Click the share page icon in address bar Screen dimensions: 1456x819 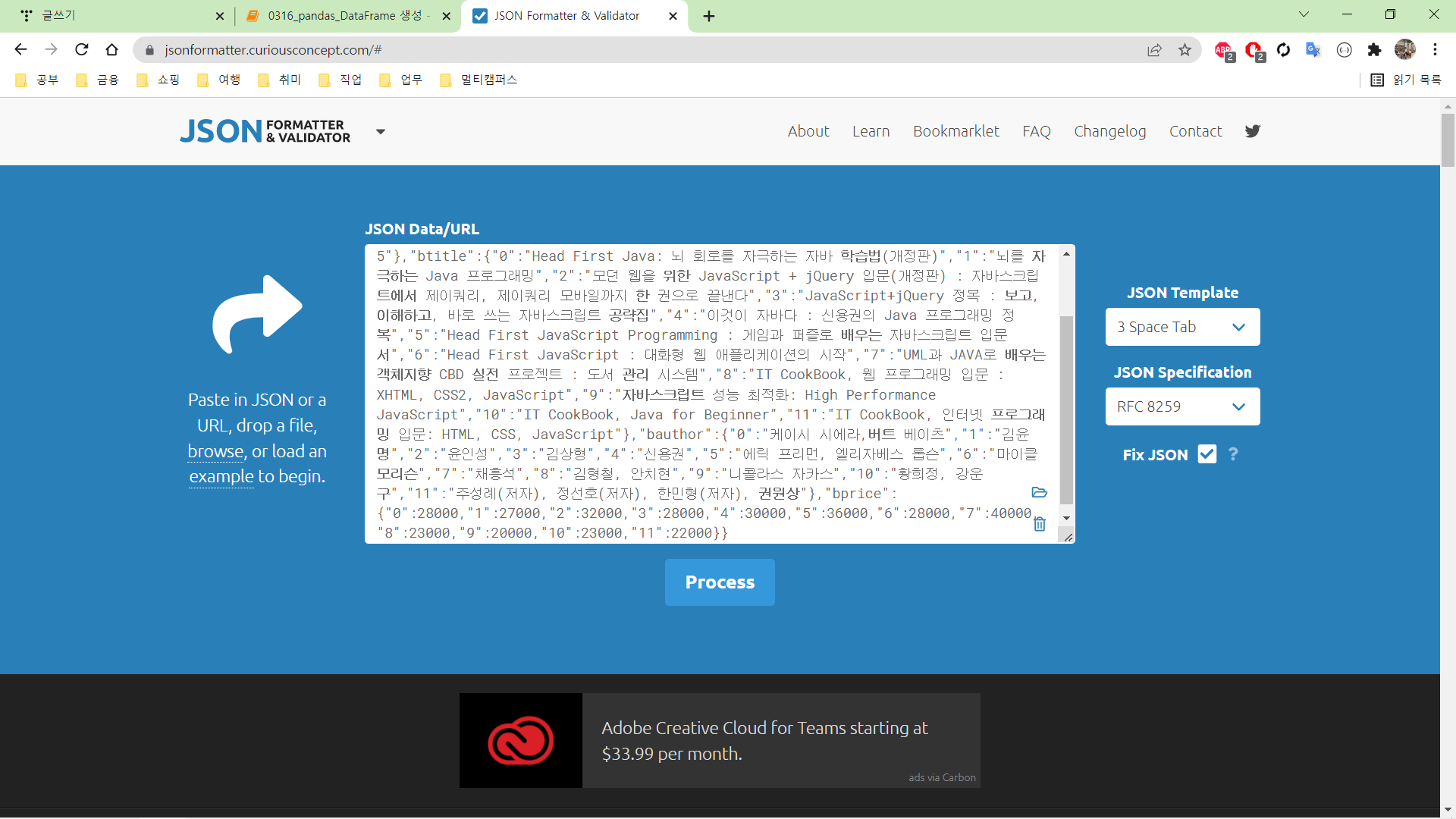1154,50
